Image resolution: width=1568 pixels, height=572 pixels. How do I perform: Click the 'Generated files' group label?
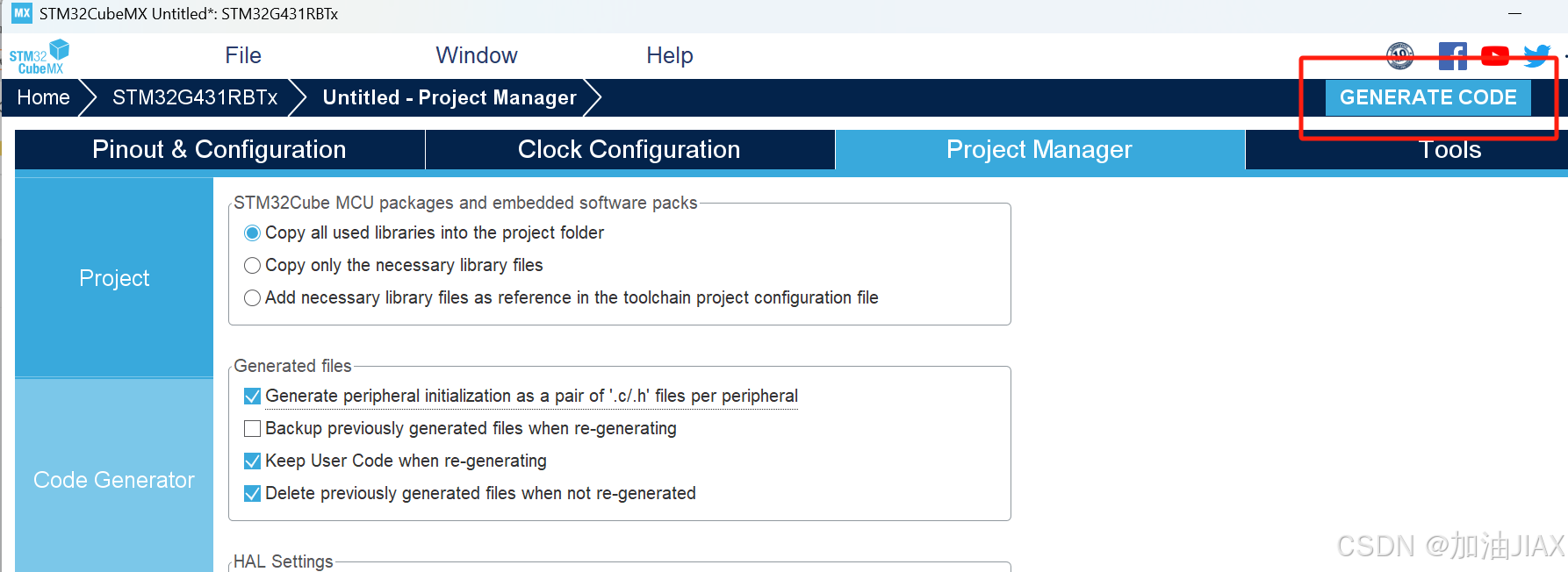pyautogui.click(x=292, y=366)
